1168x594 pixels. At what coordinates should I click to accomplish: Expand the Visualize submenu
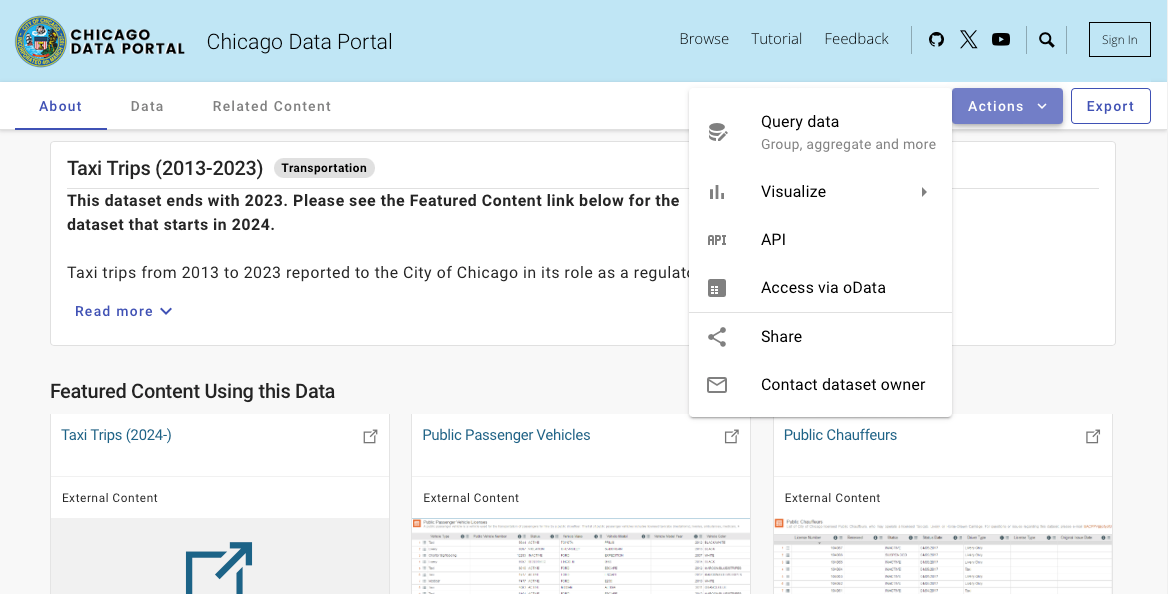point(820,192)
